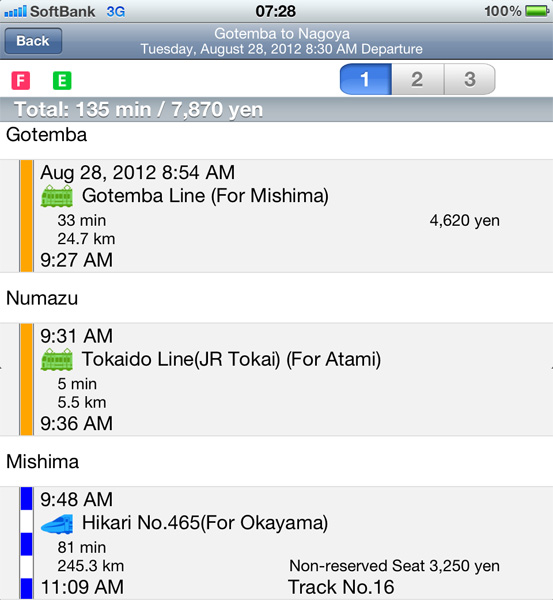The width and height of the screenshot is (553, 600).
Task: Select route option 1 segment
Action: click(365, 79)
